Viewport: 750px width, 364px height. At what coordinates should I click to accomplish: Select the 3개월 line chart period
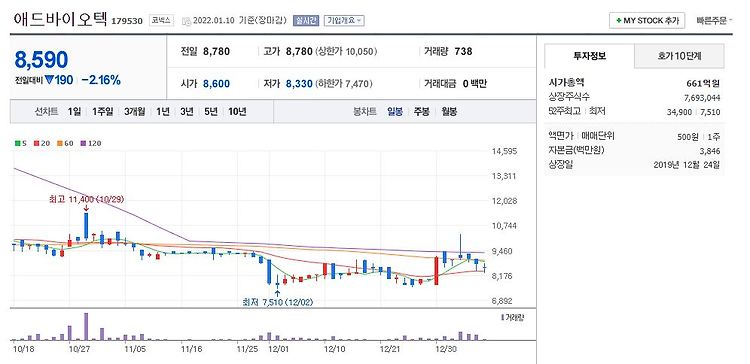point(134,112)
